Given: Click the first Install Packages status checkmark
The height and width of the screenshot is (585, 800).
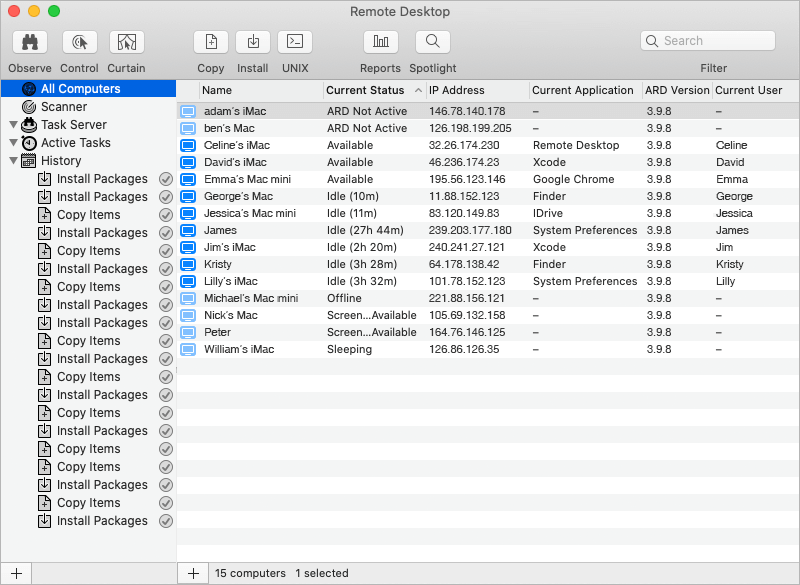Looking at the screenshot, I should [166, 179].
